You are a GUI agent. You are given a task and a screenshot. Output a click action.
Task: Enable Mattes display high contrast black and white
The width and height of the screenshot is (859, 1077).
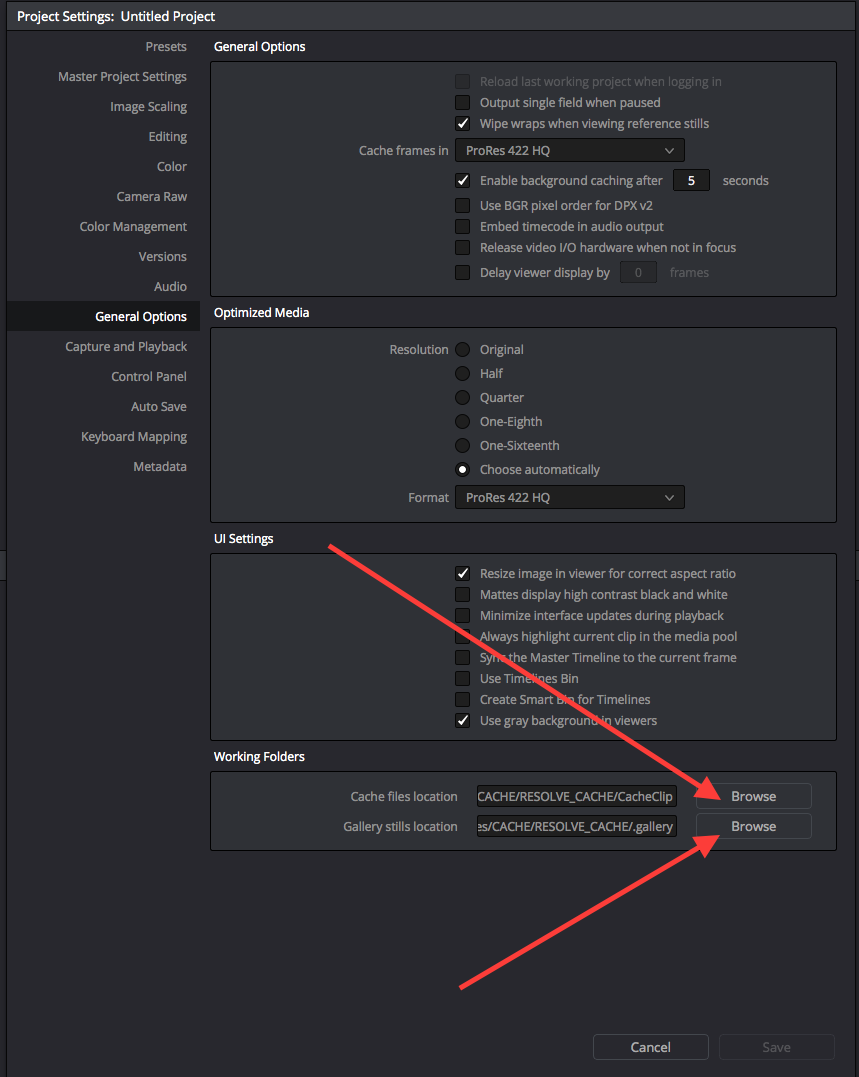[463, 595]
